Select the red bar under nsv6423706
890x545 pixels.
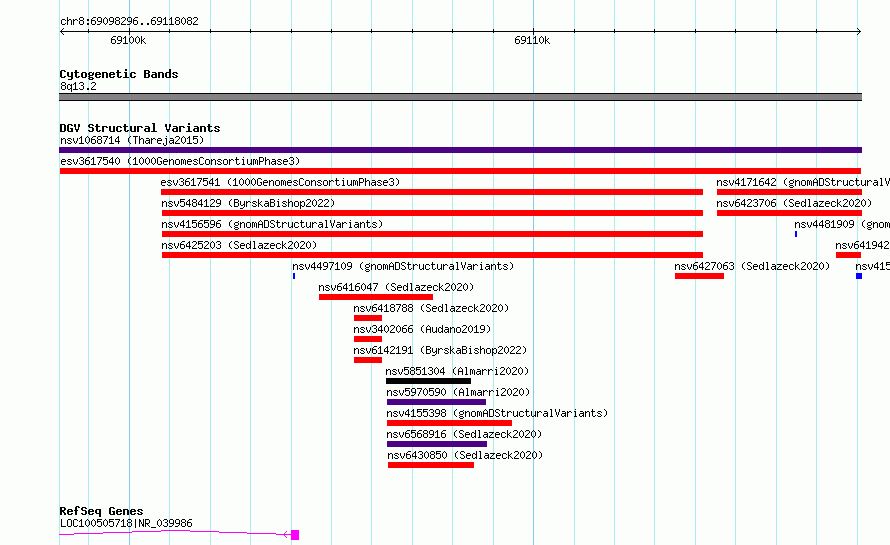pyautogui.click(x=789, y=213)
